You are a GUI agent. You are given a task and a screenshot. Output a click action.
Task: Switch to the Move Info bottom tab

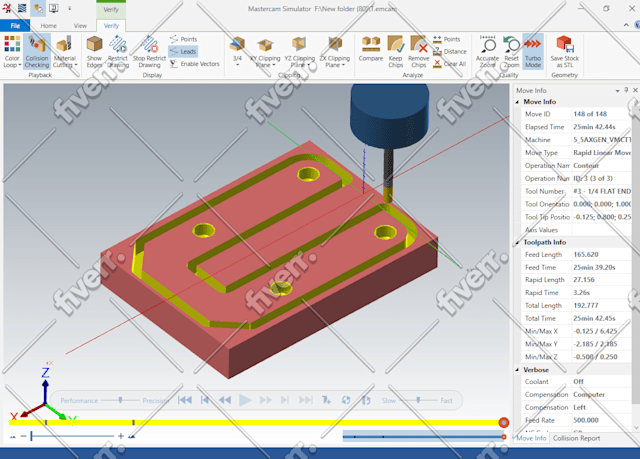[531, 438]
